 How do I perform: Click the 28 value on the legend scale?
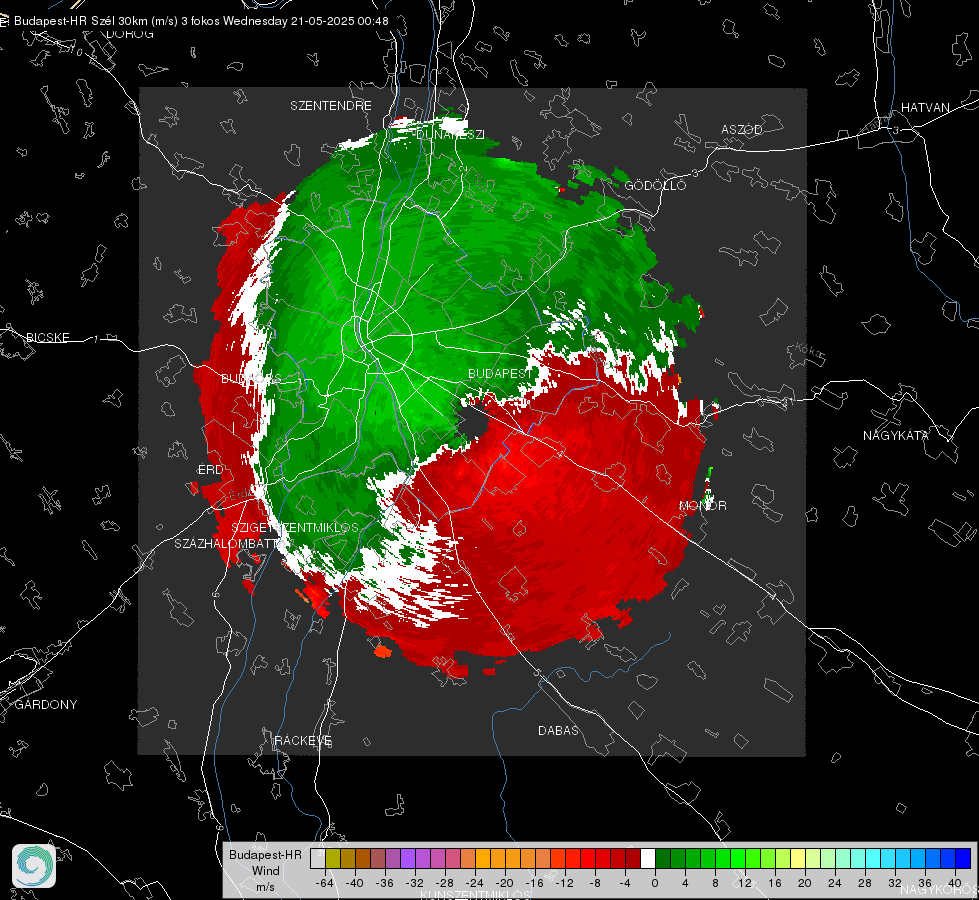point(864,883)
